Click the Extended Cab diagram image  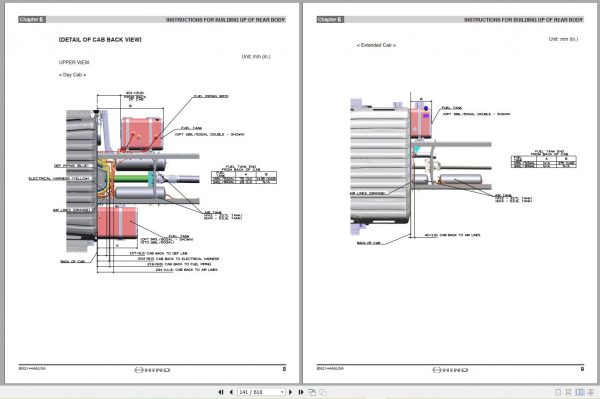[463, 168]
